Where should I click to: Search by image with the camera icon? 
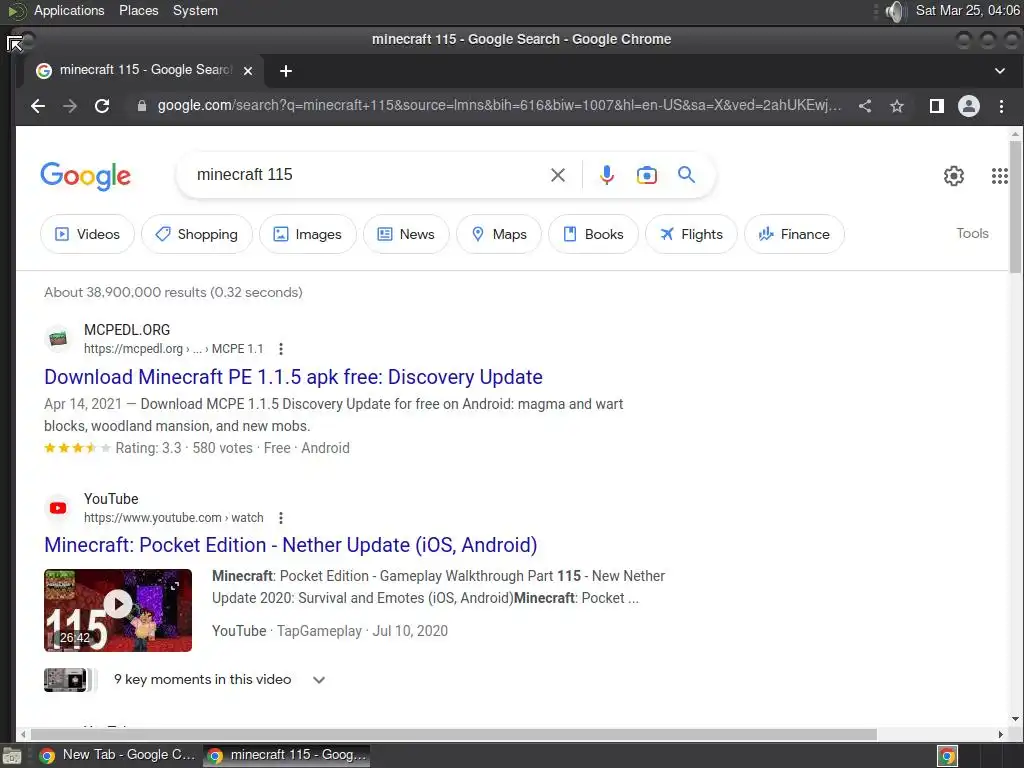coord(647,175)
